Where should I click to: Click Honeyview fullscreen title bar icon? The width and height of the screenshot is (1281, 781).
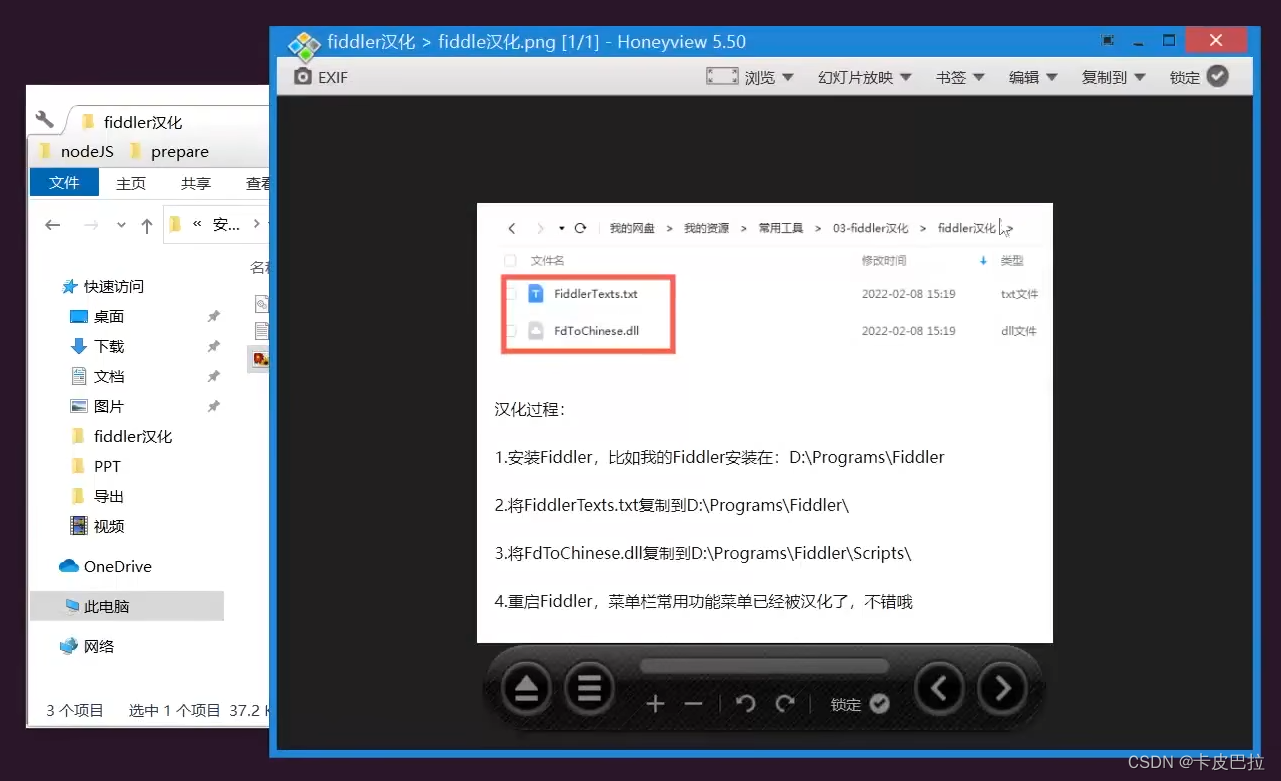pyautogui.click(x=1108, y=41)
